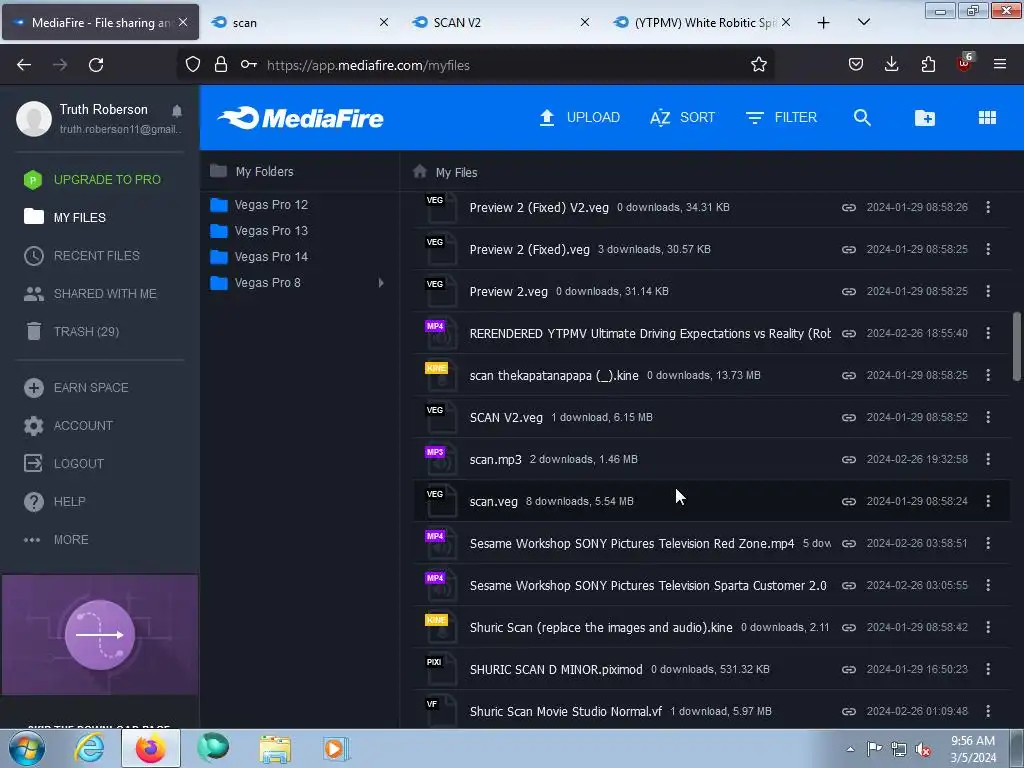1024x768 pixels.
Task: Click the MediaFire logo
Action: pyautogui.click(x=301, y=118)
